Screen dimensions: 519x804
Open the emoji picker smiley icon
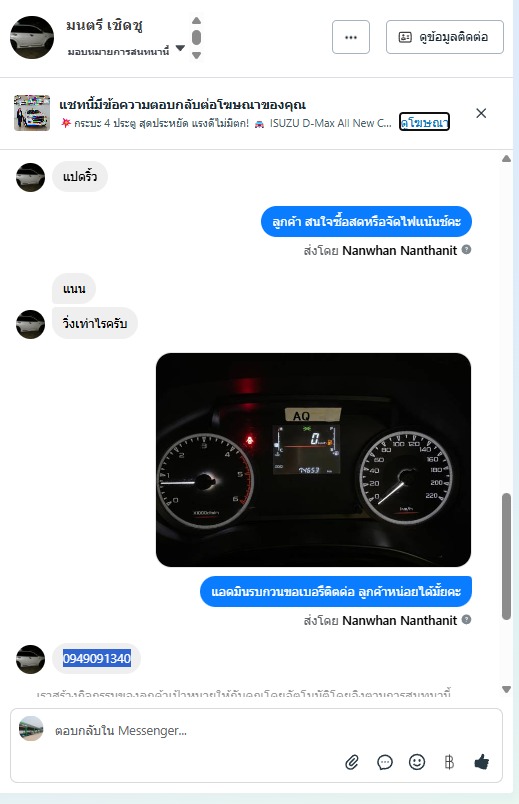pyautogui.click(x=417, y=762)
